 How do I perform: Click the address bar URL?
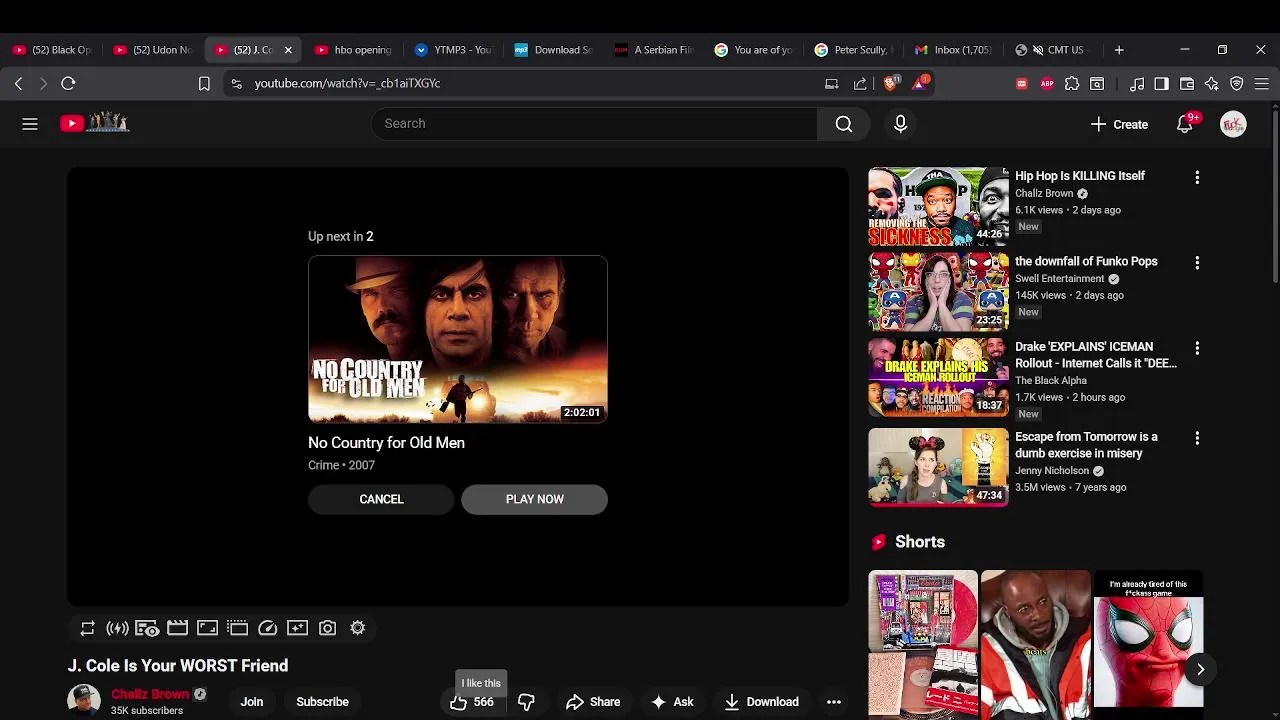click(x=347, y=84)
